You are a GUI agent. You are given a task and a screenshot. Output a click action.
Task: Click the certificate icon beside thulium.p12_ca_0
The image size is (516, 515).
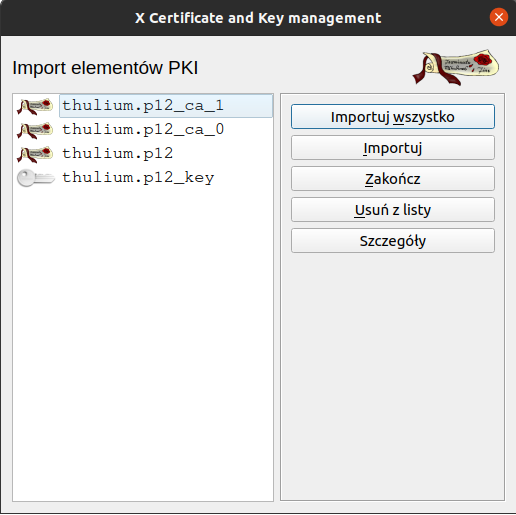[x=35, y=130]
